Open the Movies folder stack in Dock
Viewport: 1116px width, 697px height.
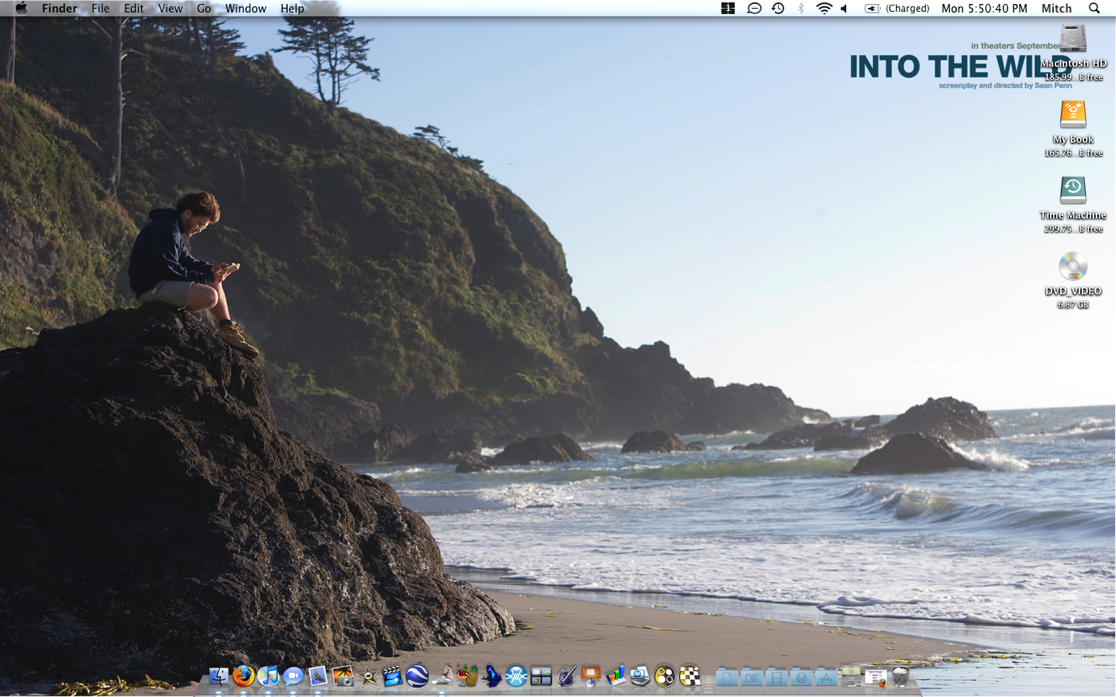point(776,676)
